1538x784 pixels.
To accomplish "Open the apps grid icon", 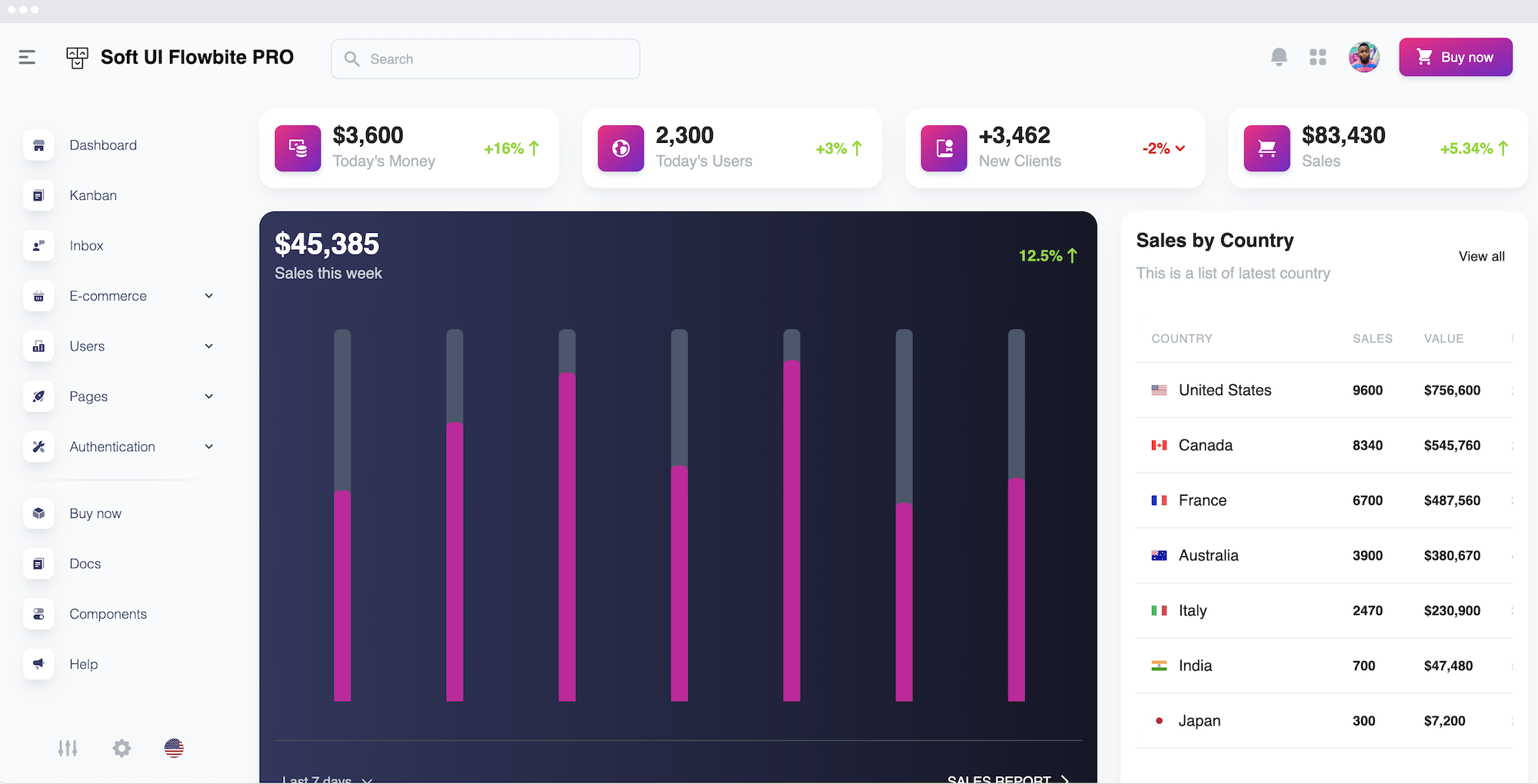I will pos(1317,57).
